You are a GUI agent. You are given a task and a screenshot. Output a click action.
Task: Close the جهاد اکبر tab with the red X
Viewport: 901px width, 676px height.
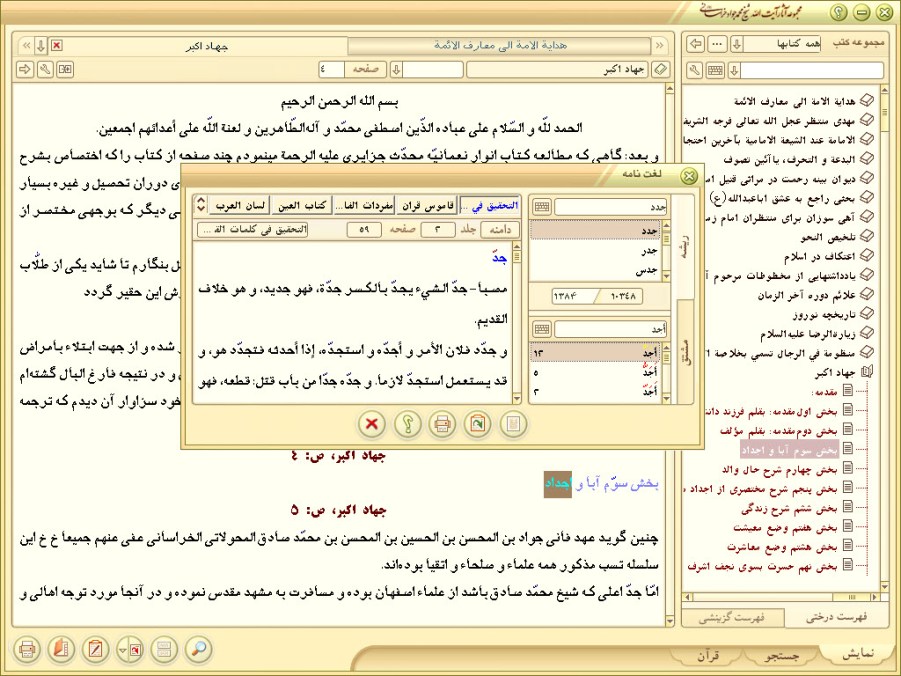[56, 45]
